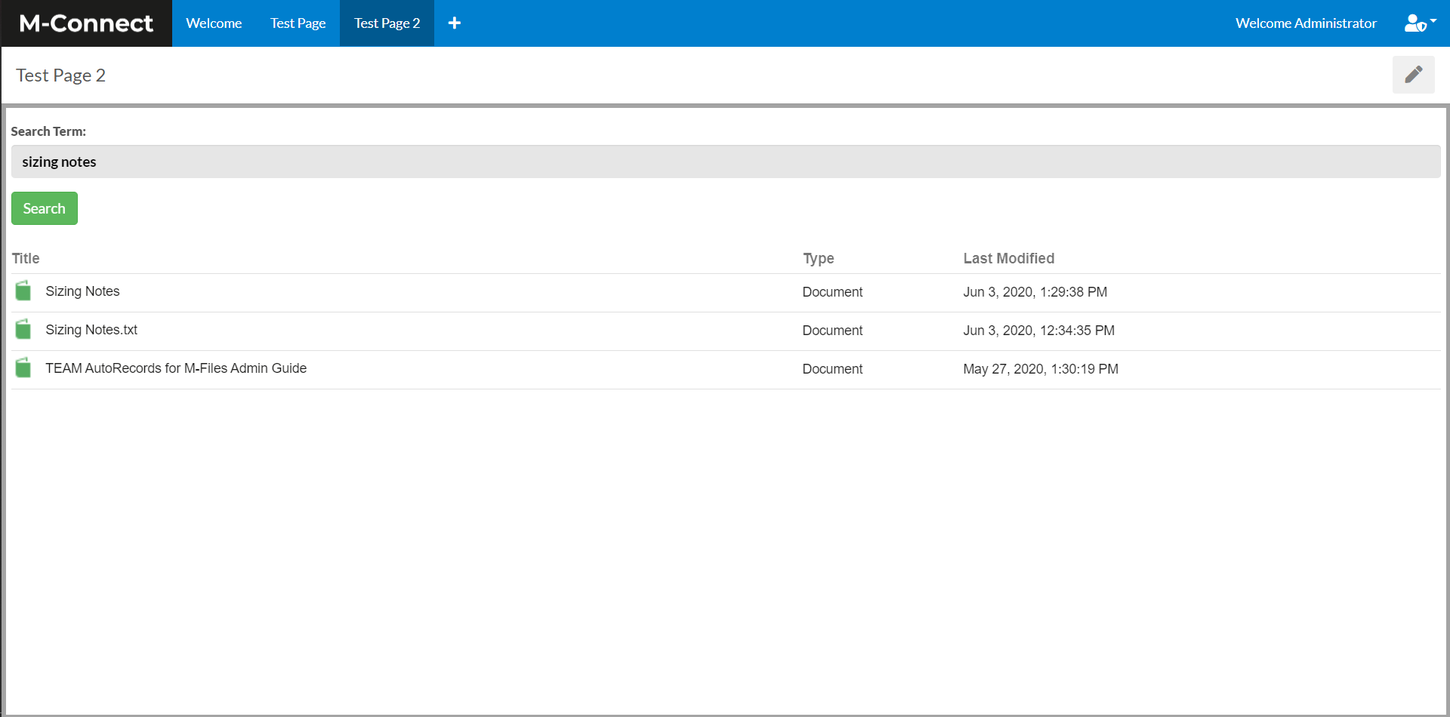The height and width of the screenshot is (717, 1450).
Task: Click the M-Connect logo
Action: coord(86,23)
